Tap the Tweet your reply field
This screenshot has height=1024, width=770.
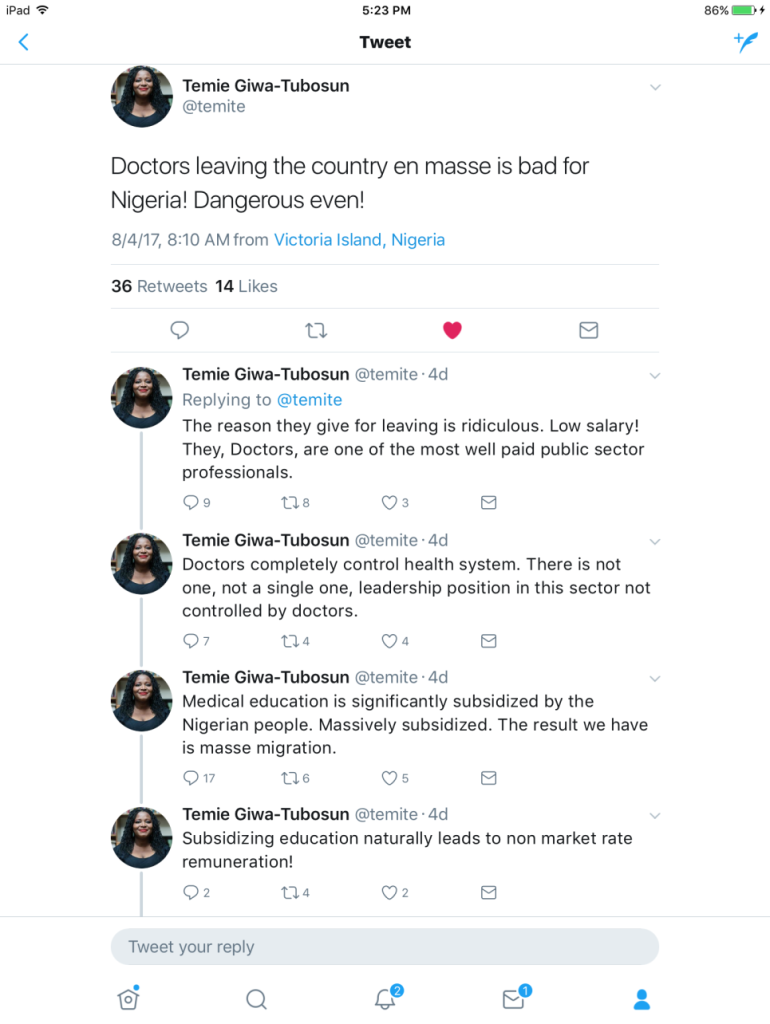pos(385,947)
